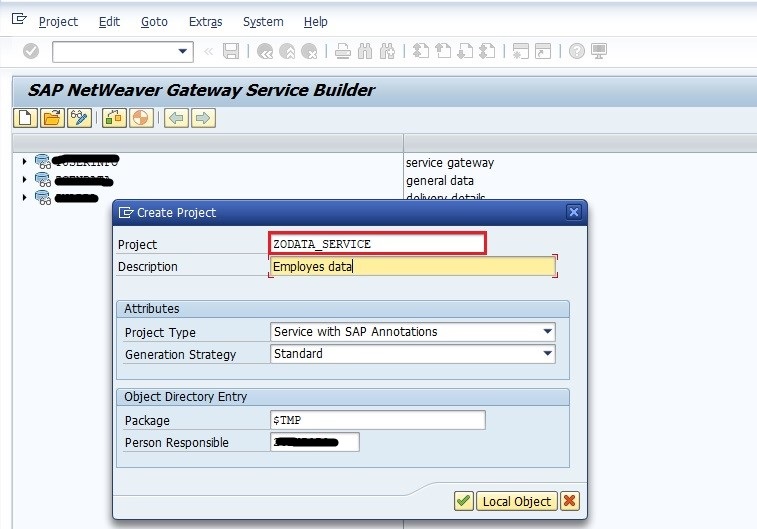Click the Local Object button

click(517, 501)
